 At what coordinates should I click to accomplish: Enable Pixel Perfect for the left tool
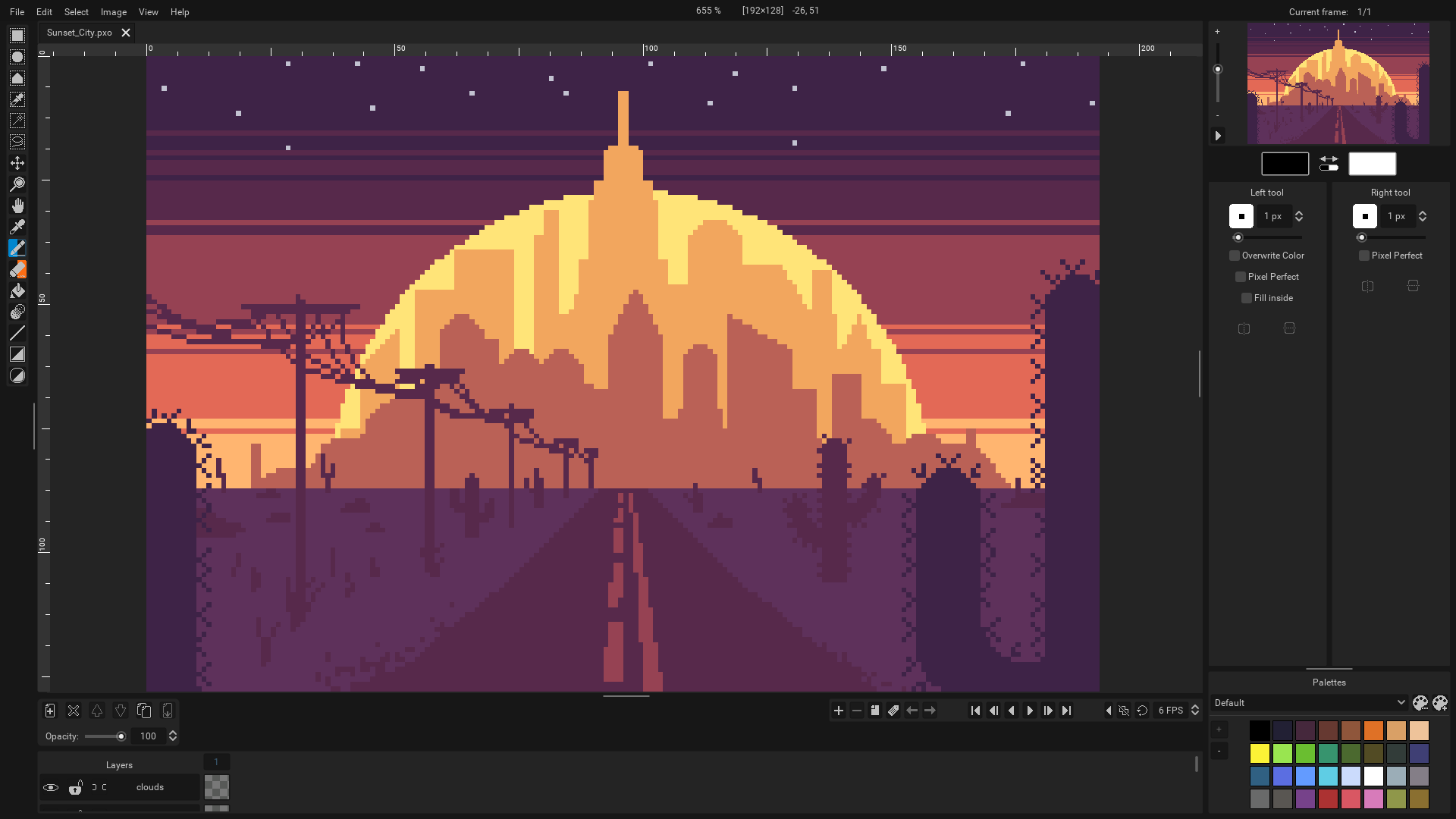(1241, 276)
